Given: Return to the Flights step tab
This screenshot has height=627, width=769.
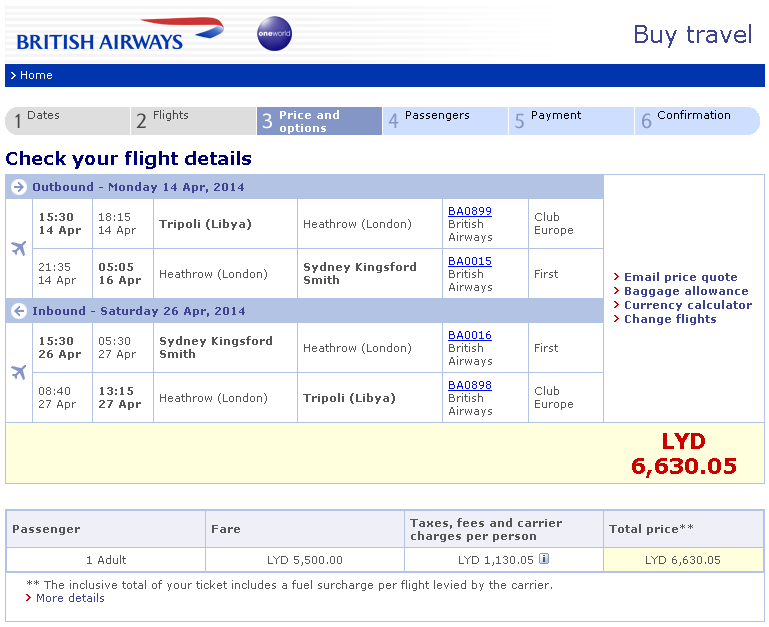Looking at the screenshot, I should 193,121.
